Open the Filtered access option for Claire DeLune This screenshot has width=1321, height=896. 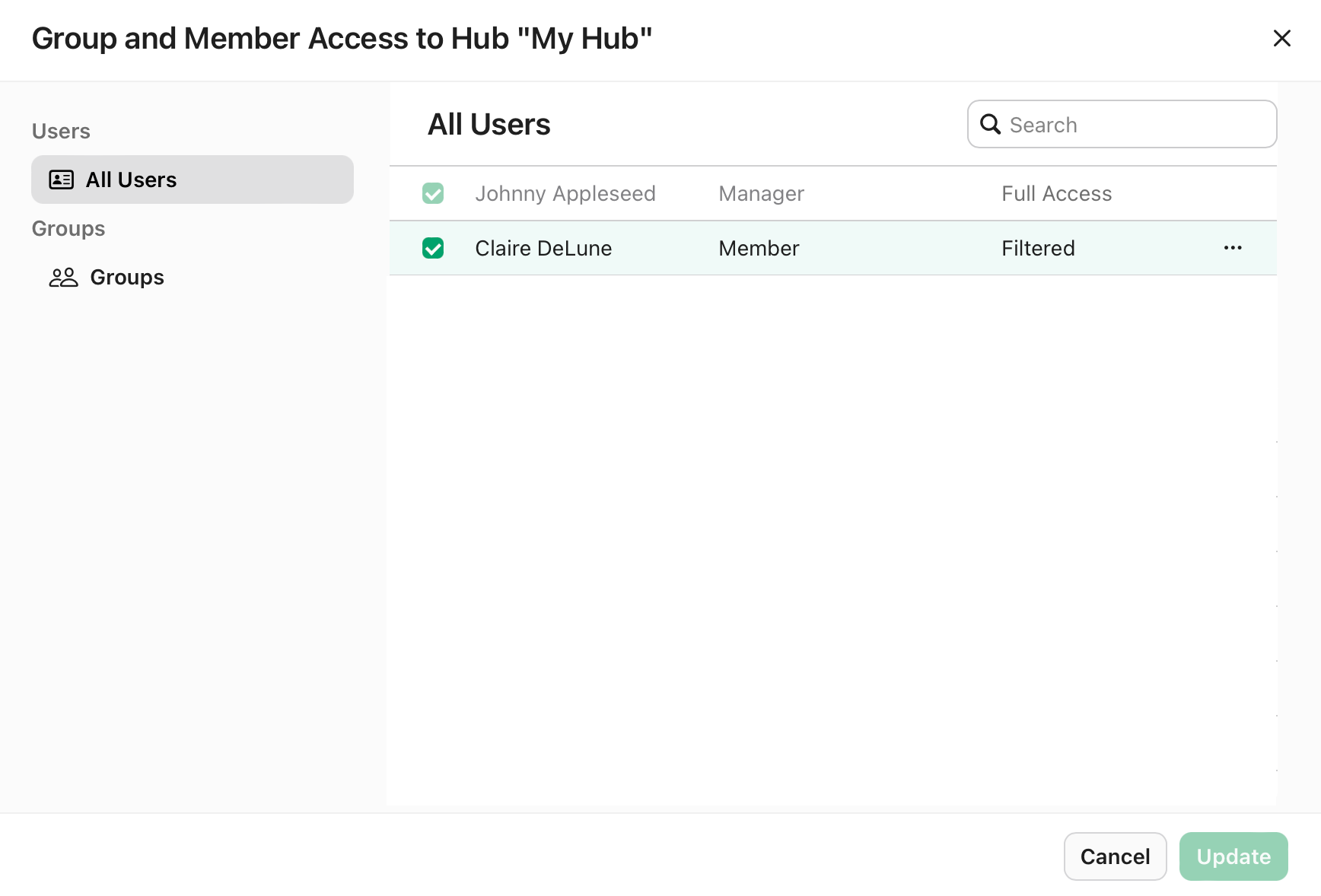tap(1038, 248)
